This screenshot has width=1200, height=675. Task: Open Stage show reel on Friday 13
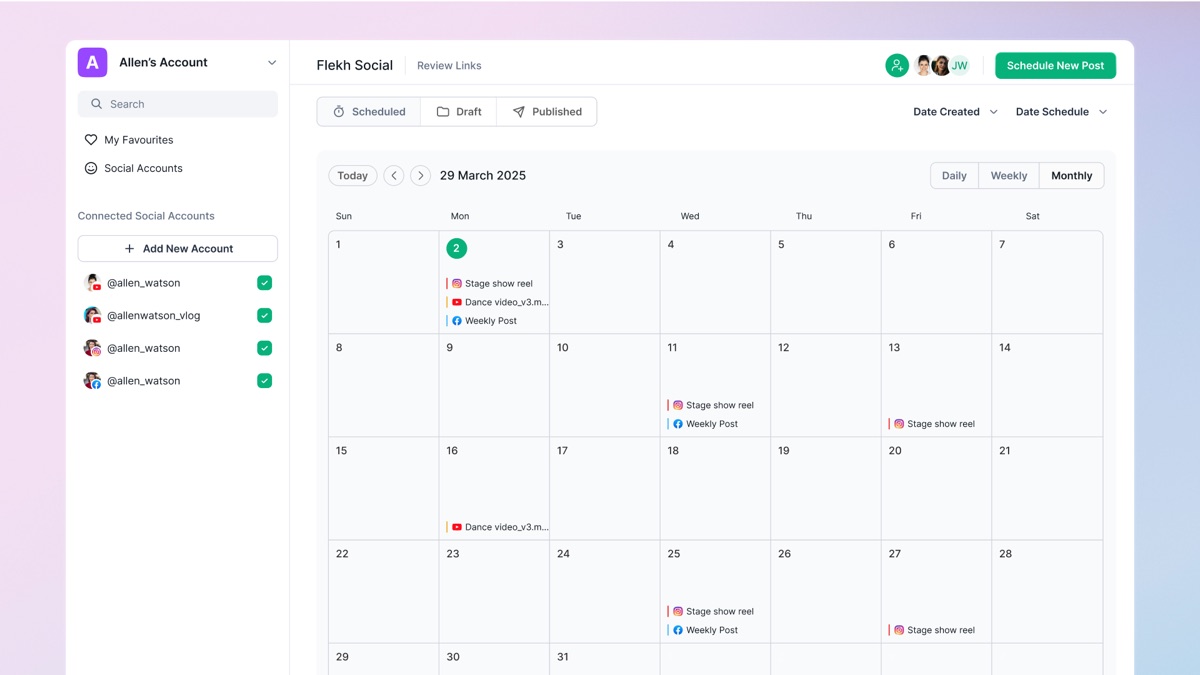tap(932, 424)
